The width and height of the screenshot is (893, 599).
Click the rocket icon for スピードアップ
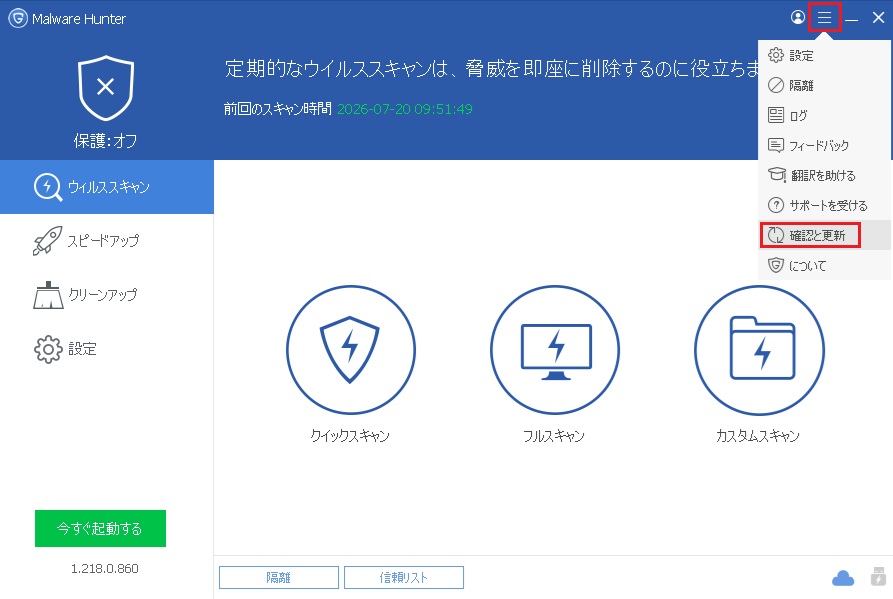[x=47, y=241]
